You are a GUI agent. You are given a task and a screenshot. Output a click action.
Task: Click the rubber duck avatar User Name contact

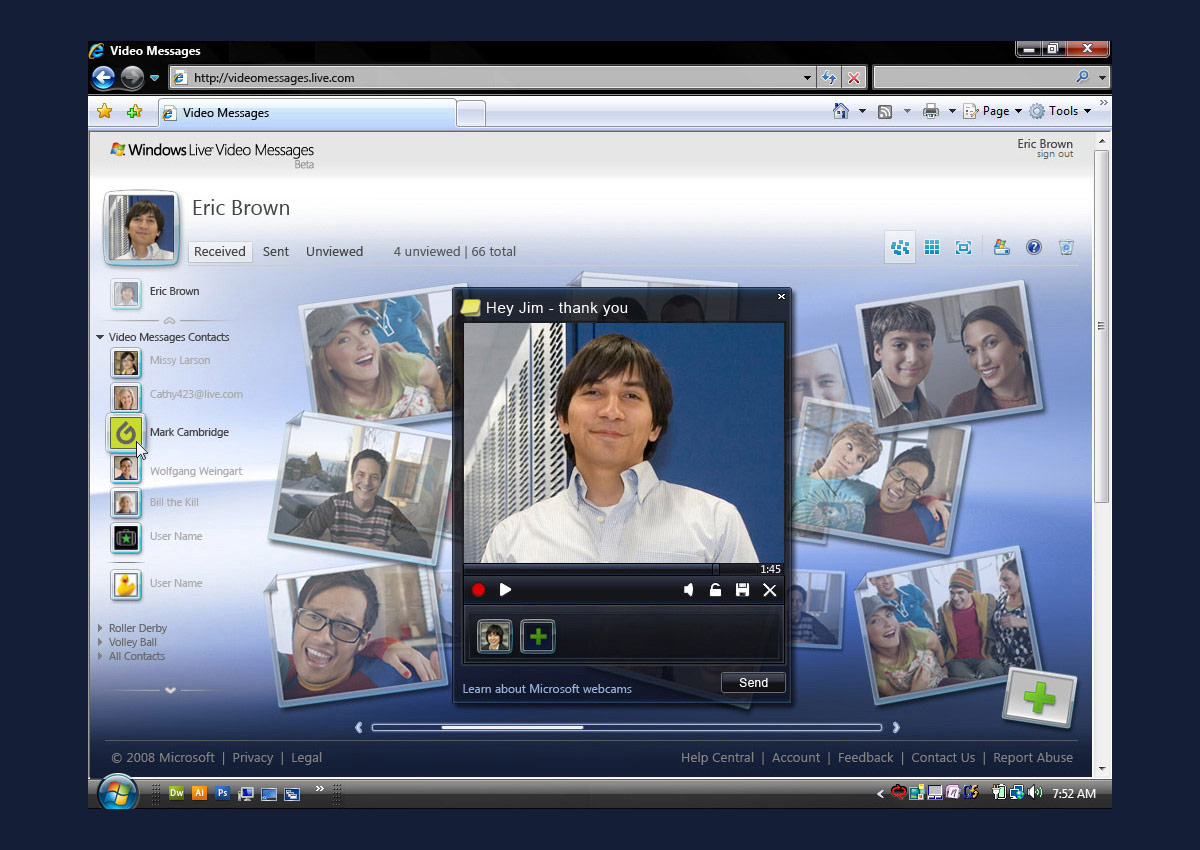tap(126, 584)
